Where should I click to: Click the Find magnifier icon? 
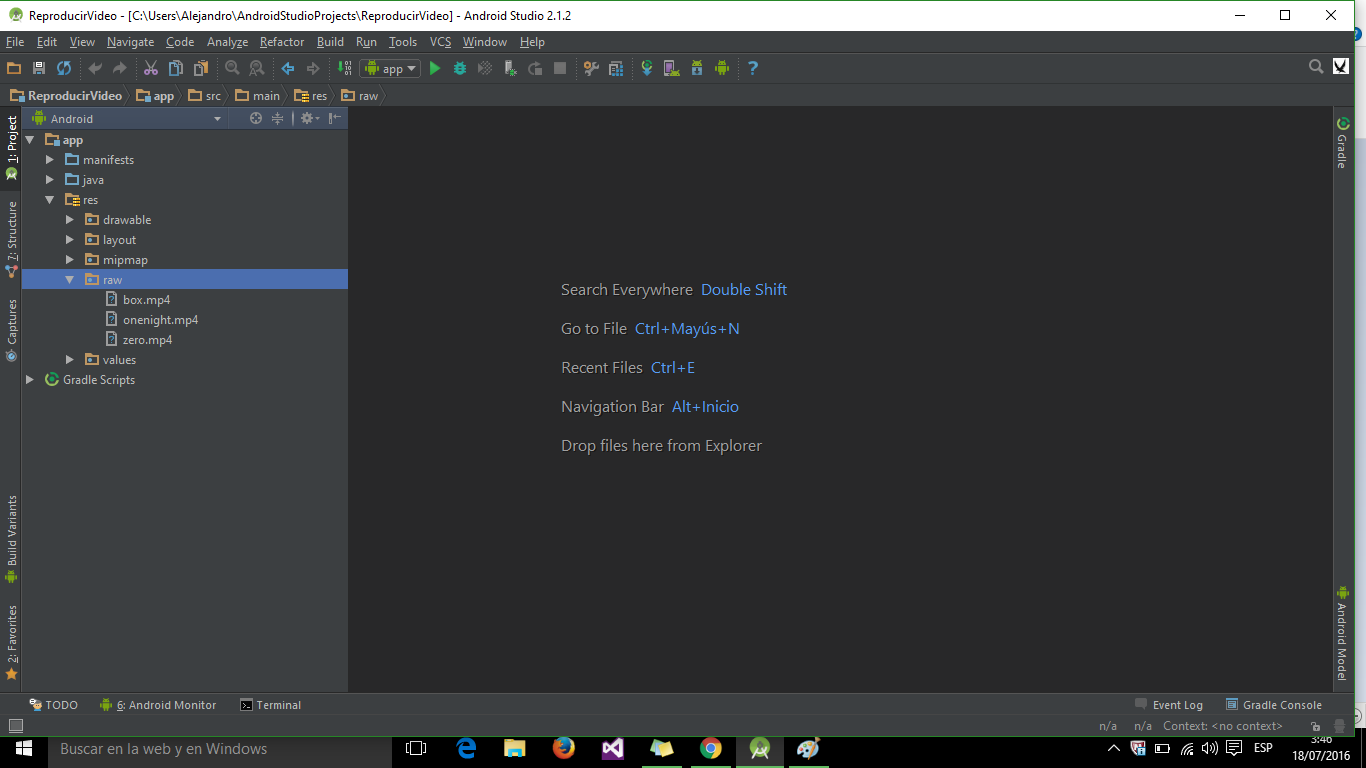[x=232, y=68]
